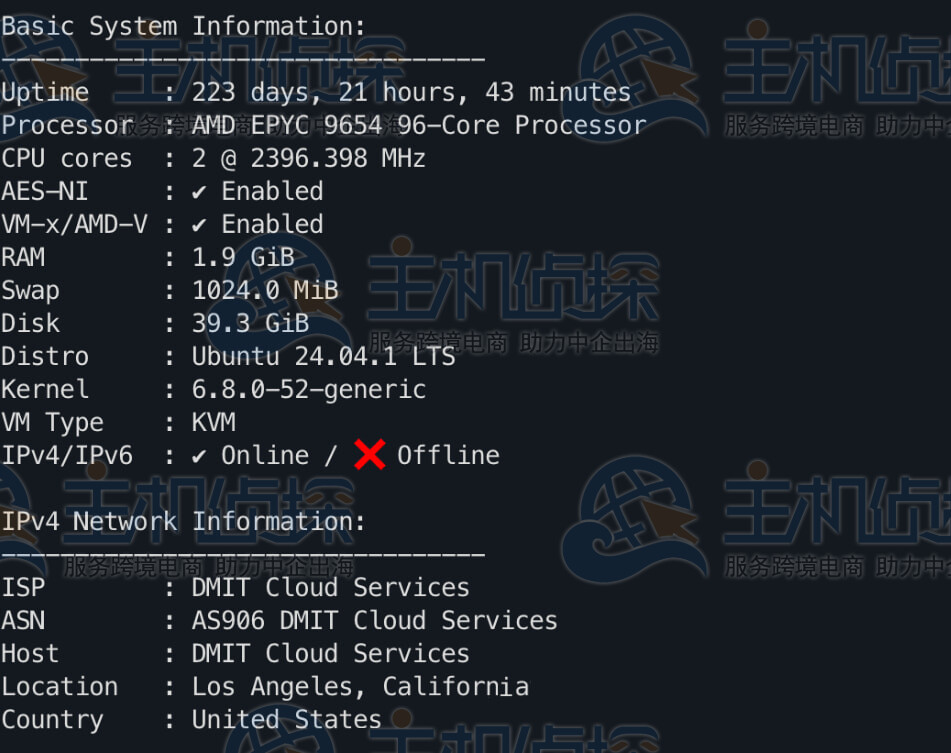Click the kernel version 6.8.0-52-generic
Screen dimensions: 951x753
pos(308,389)
